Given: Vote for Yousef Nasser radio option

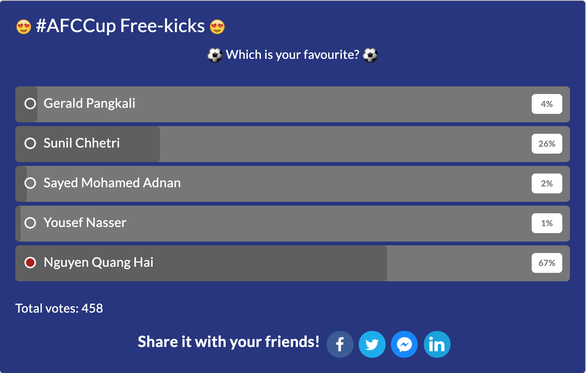Looking at the screenshot, I should pyautogui.click(x=30, y=223).
